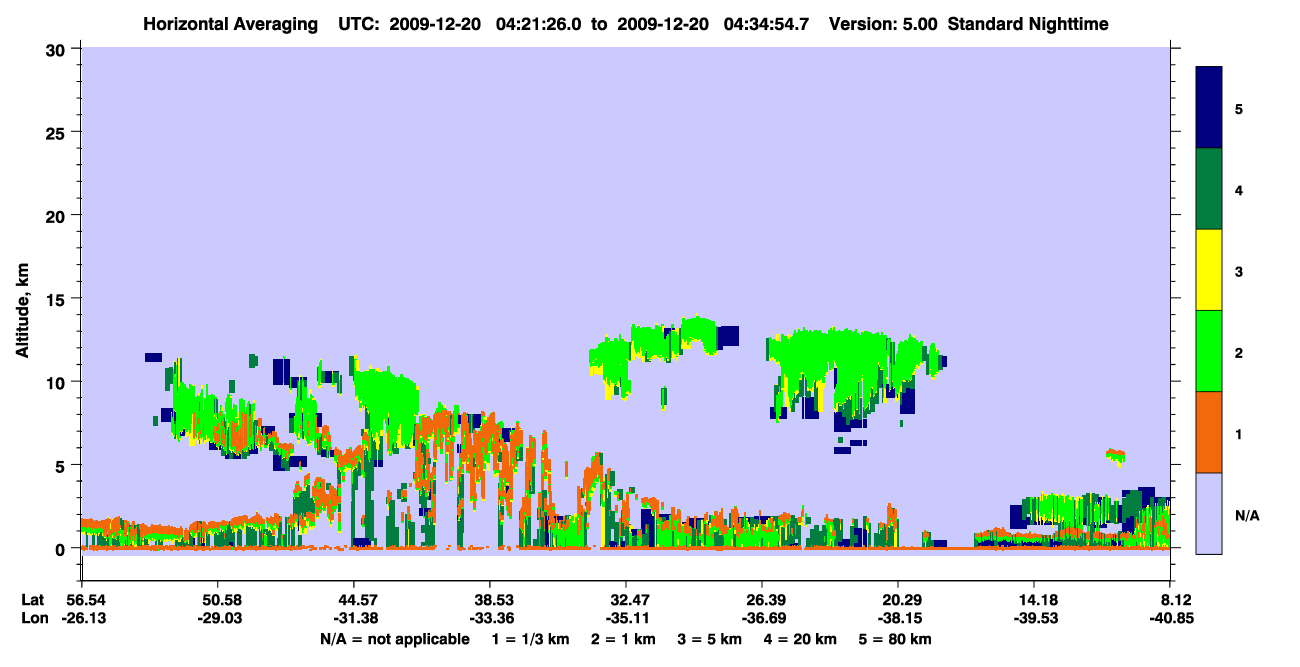Click the bright green colorbar segment labeled 2
The image size is (1300, 667).
(1209, 351)
